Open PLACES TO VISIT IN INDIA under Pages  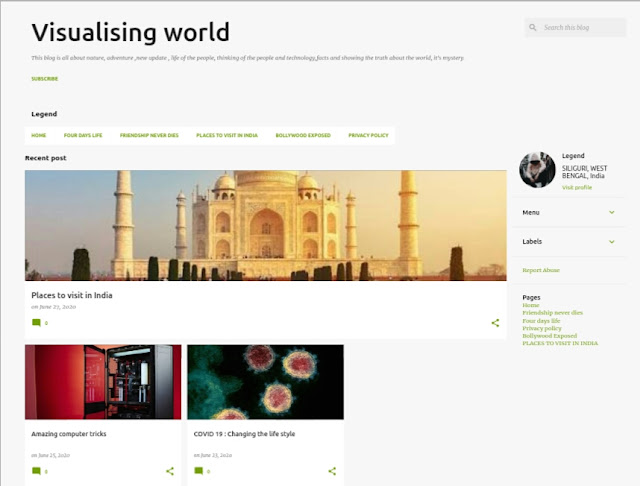pos(560,343)
